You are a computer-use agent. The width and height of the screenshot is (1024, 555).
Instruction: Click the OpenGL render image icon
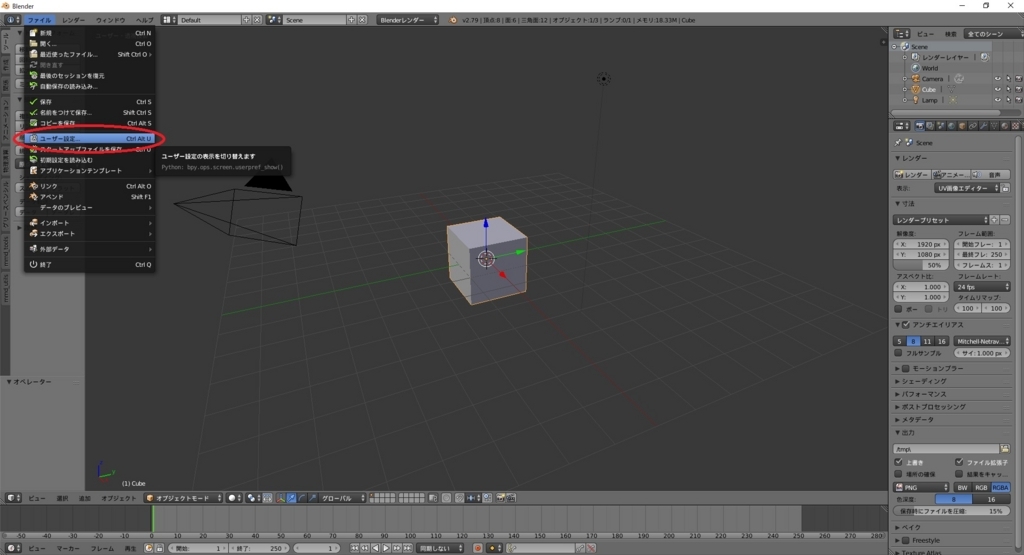(501, 498)
